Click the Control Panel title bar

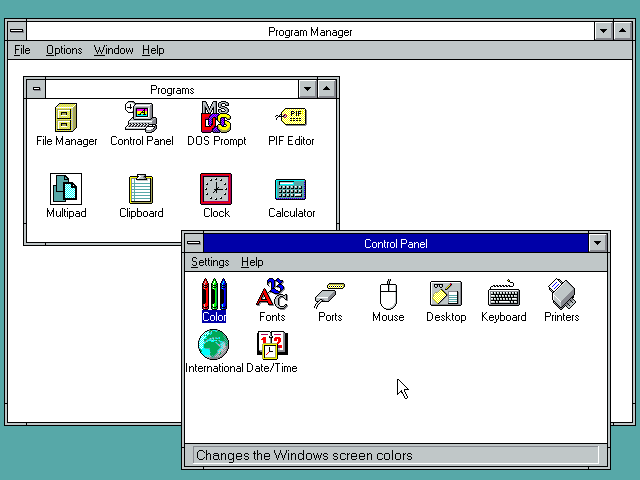click(396, 243)
